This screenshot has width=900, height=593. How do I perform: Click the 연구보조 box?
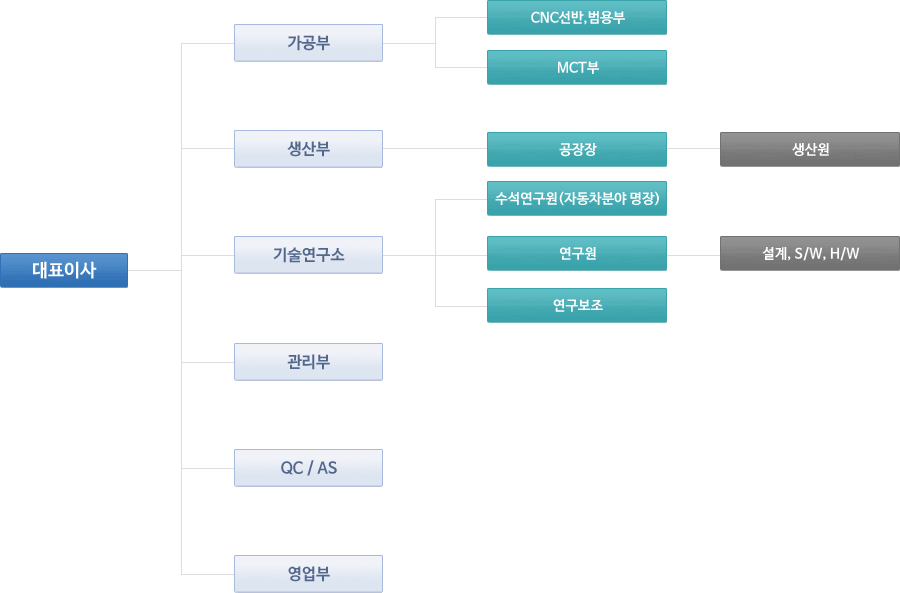[x=577, y=305]
